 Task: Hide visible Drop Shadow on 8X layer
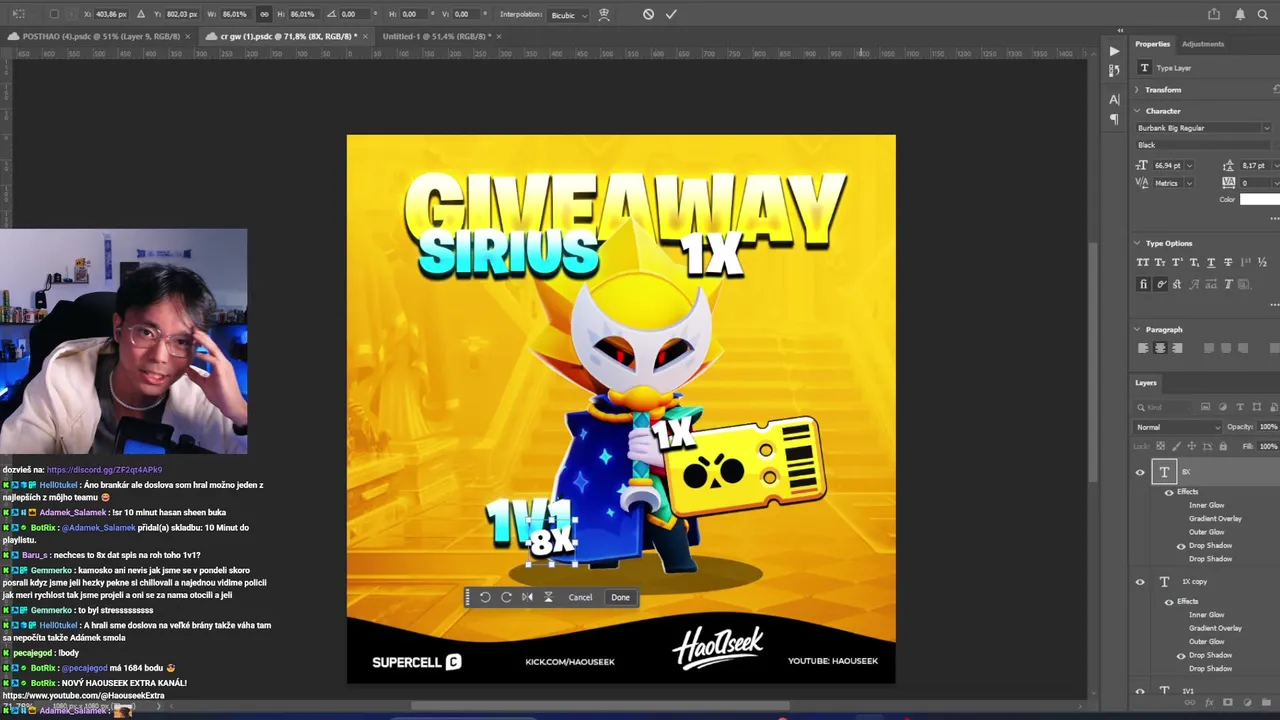pos(1181,546)
